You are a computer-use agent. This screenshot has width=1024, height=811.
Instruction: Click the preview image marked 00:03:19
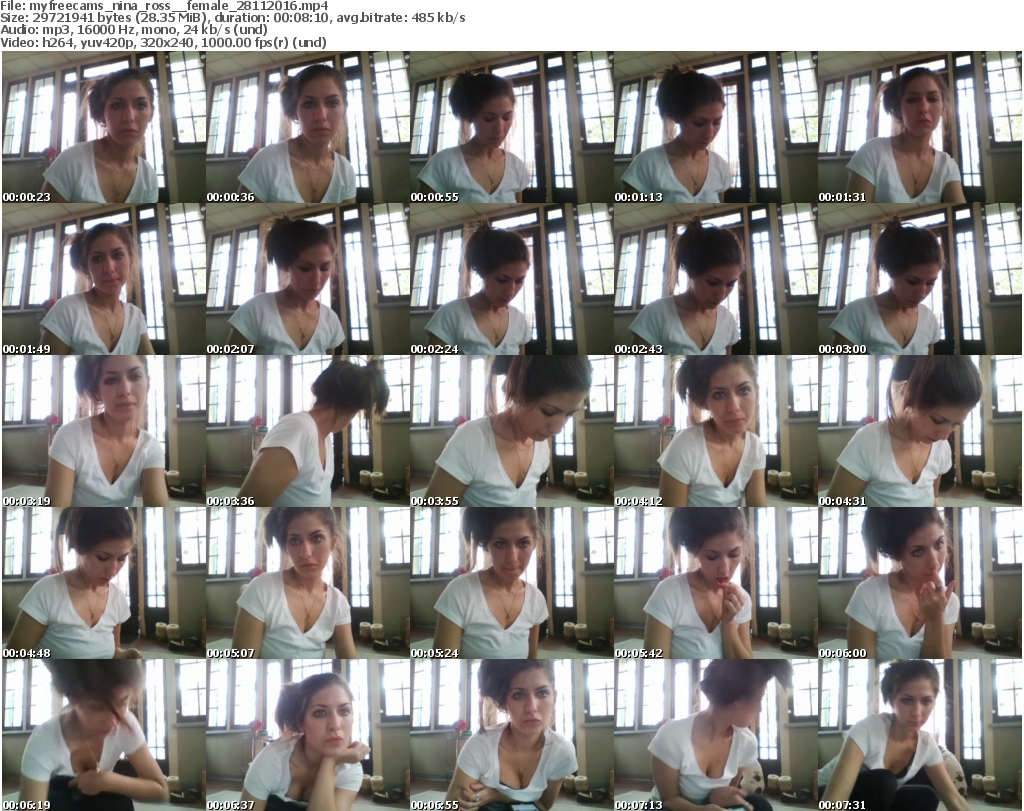click(x=104, y=432)
